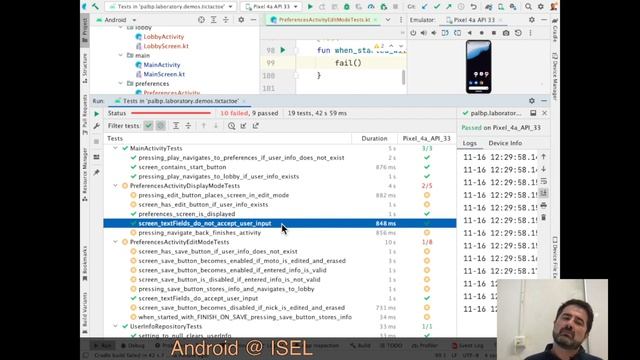
Task: Collapse MainActivityTests node
Action: click(x=116, y=148)
